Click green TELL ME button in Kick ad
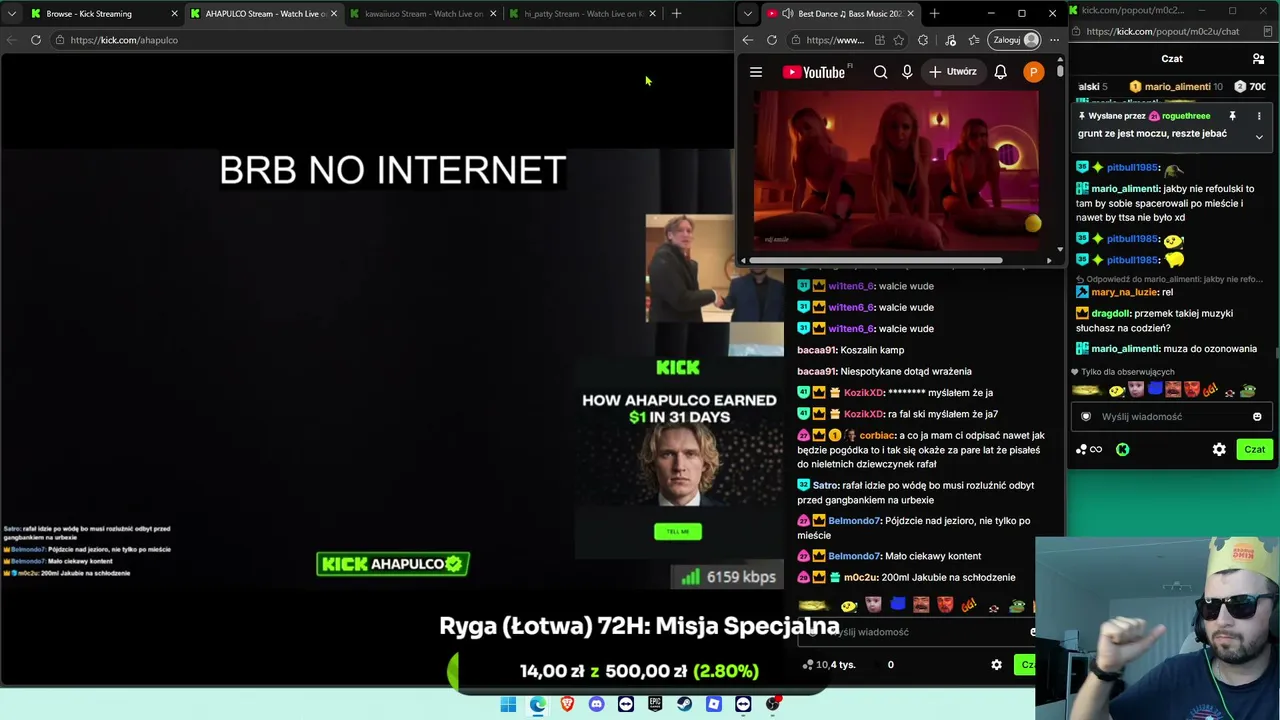 (678, 531)
